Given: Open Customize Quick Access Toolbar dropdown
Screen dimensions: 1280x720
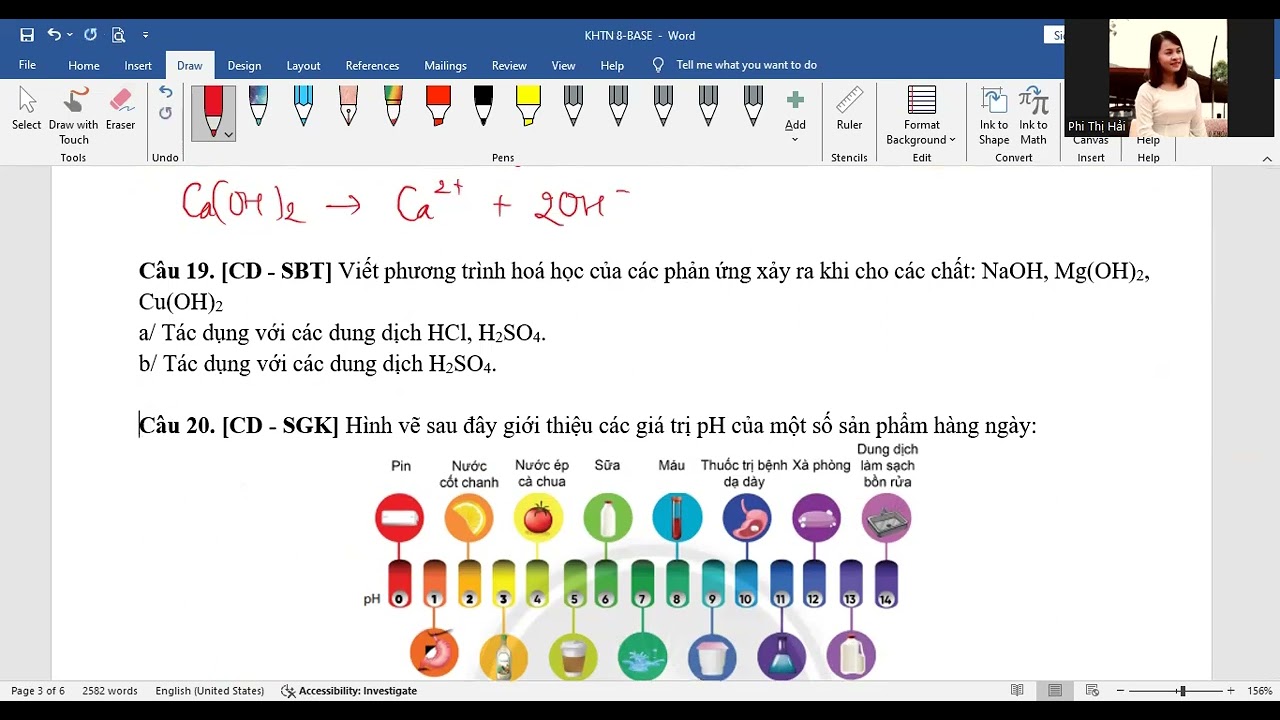Looking at the screenshot, I should (146, 35).
